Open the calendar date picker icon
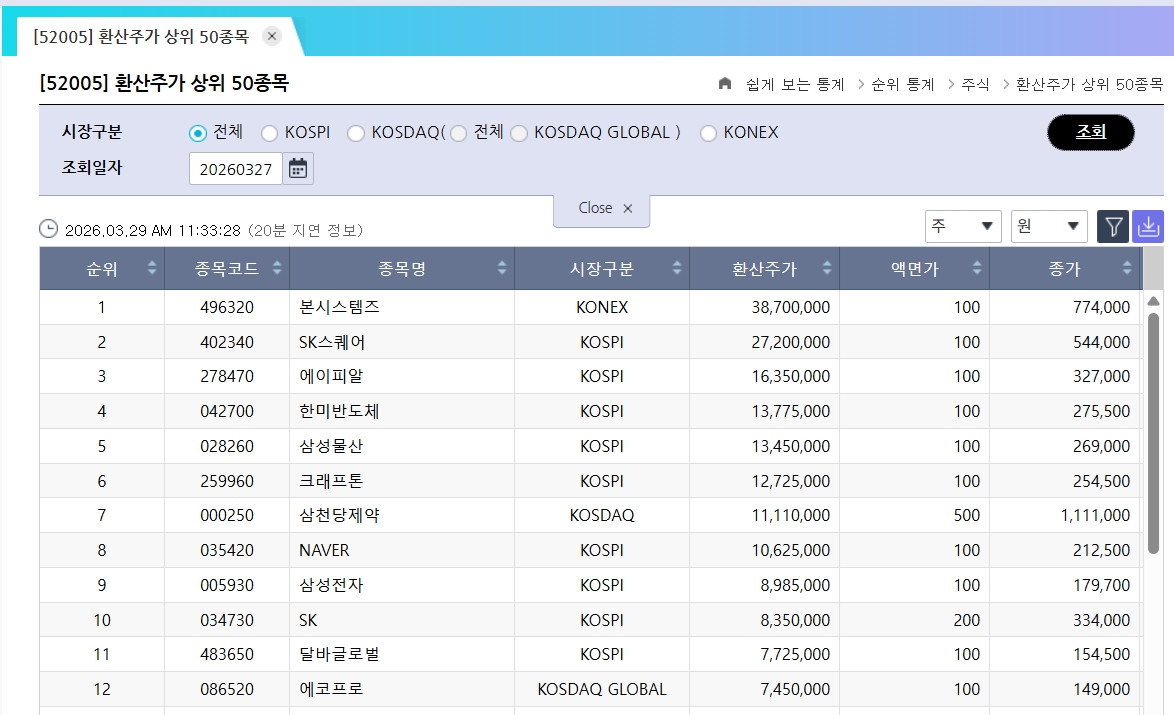1174x715 pixels. (298, 169)
